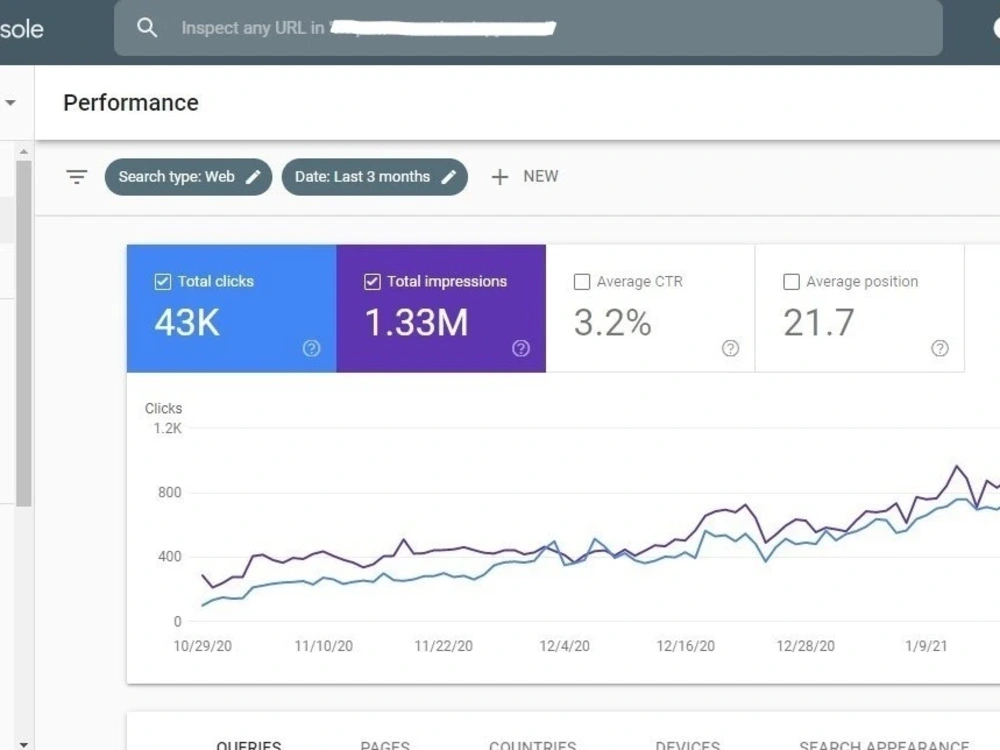
Task: Switch to the Search Appearance tab
Action: click(884, 745)
